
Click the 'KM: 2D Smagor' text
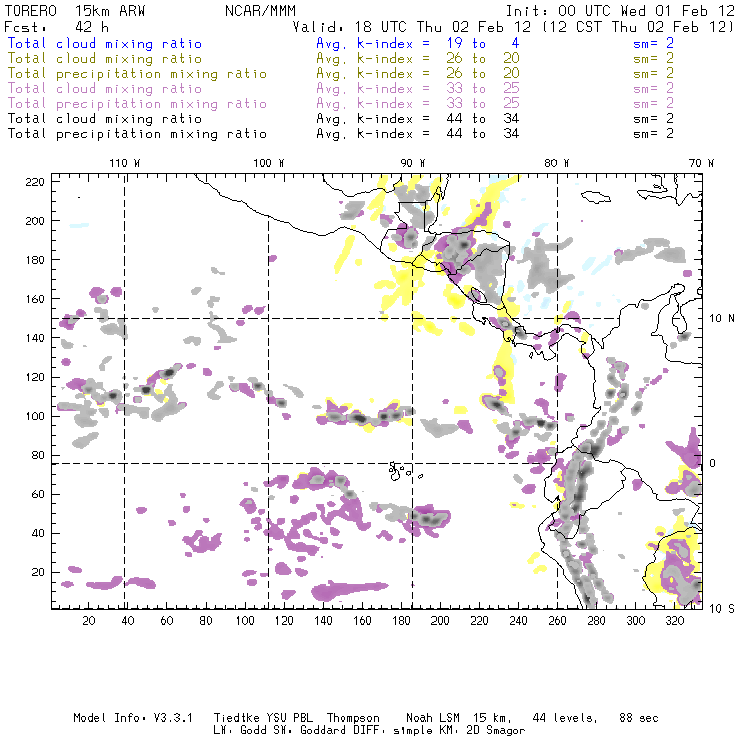click(482, 731)
